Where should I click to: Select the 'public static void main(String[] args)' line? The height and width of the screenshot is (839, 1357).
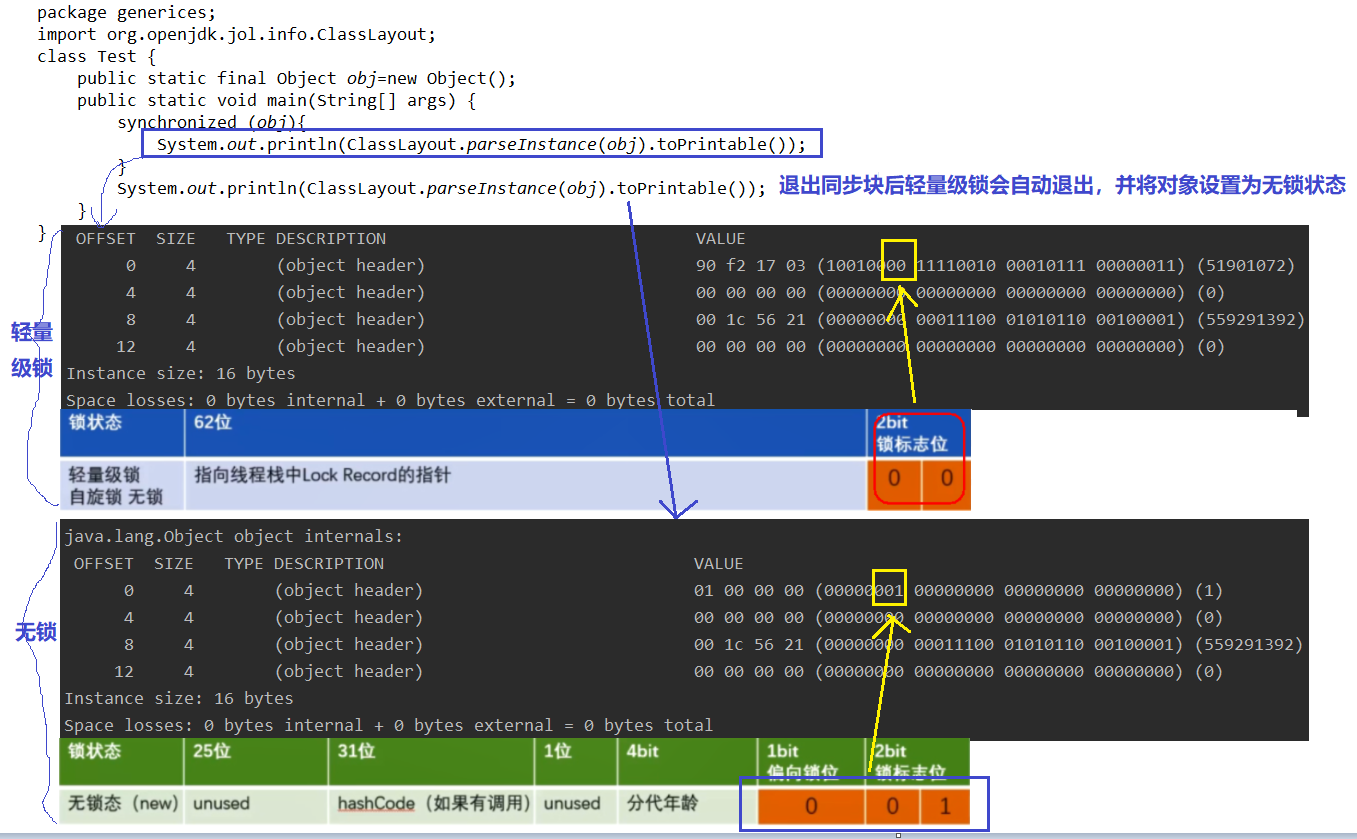coord(276,101)
